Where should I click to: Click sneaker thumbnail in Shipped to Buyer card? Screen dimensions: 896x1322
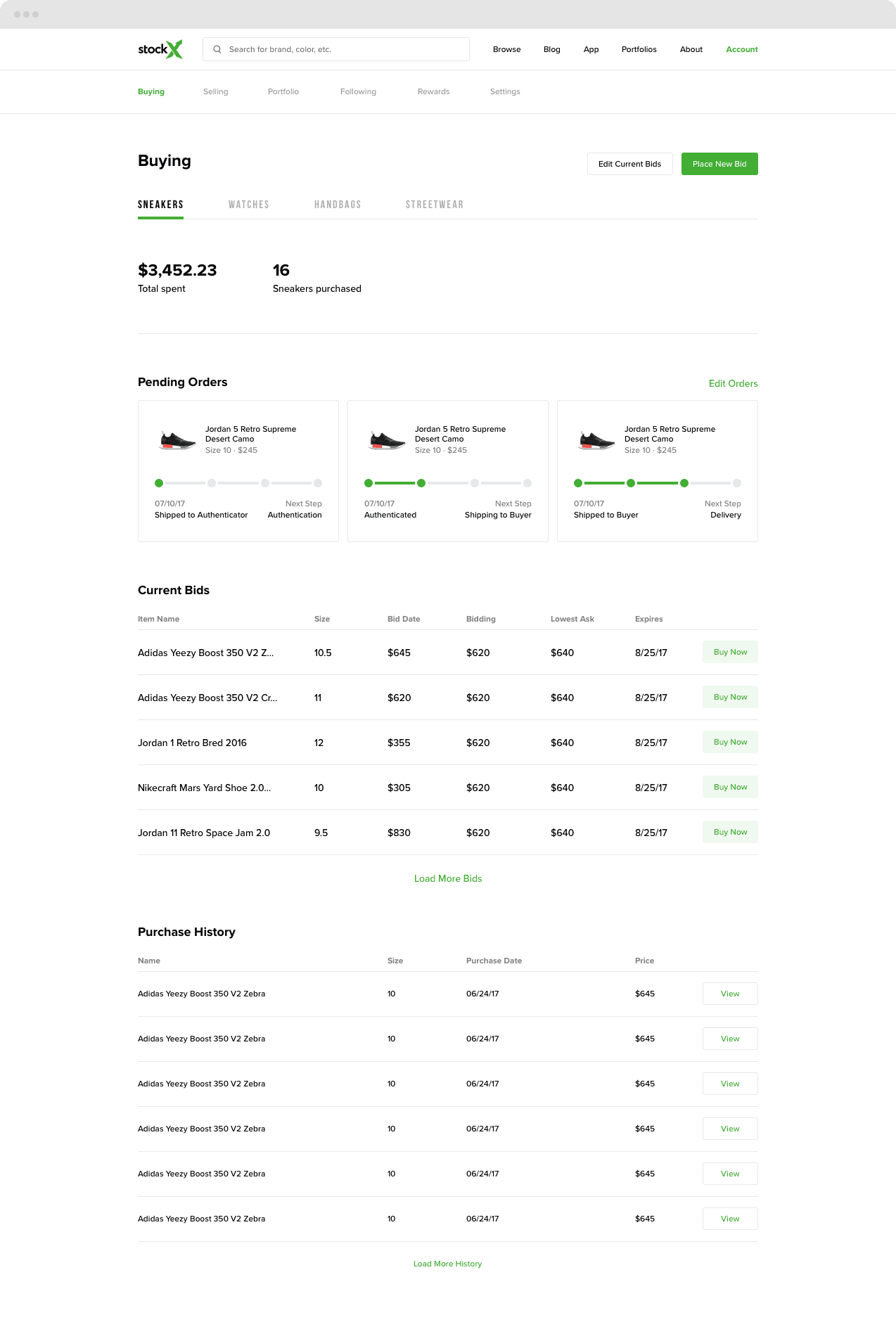coord(597,440)
